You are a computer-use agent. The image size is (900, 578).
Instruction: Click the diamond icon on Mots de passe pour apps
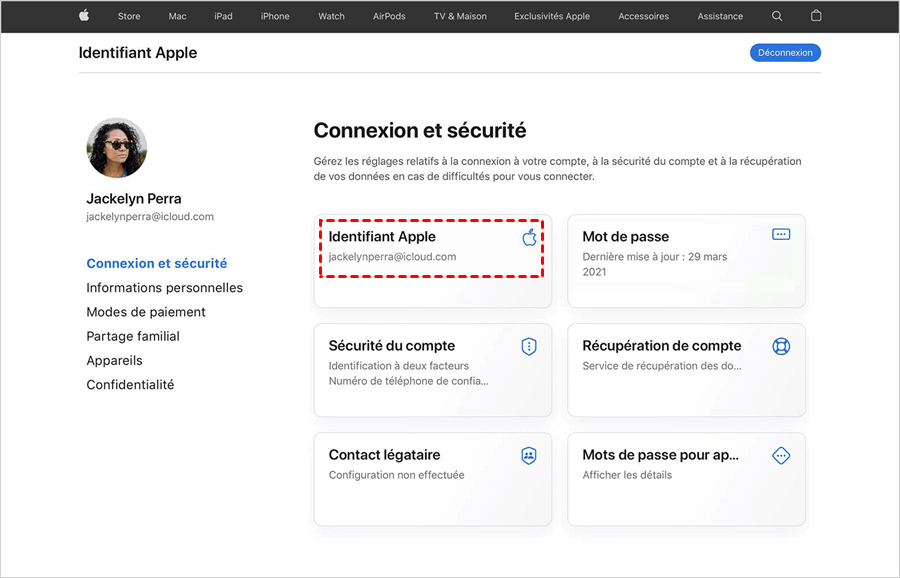[781, 455]
